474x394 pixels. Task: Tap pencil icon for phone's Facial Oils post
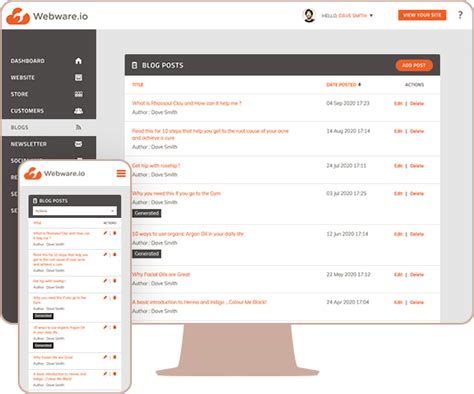[x=105, y=357]
